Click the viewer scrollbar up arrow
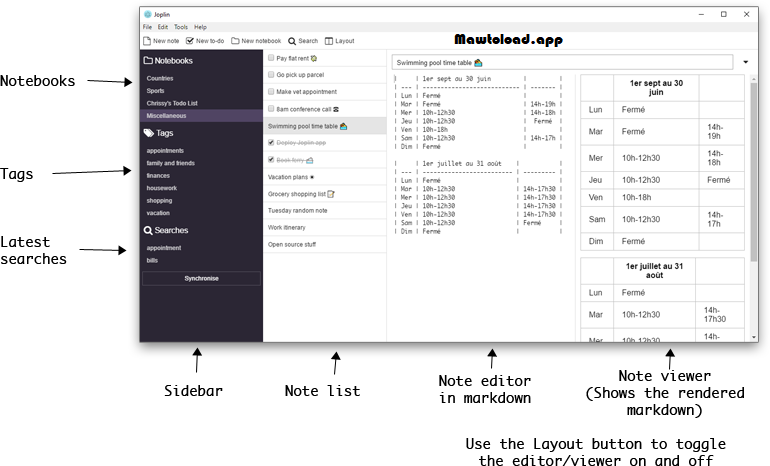 tap(754, 79)
